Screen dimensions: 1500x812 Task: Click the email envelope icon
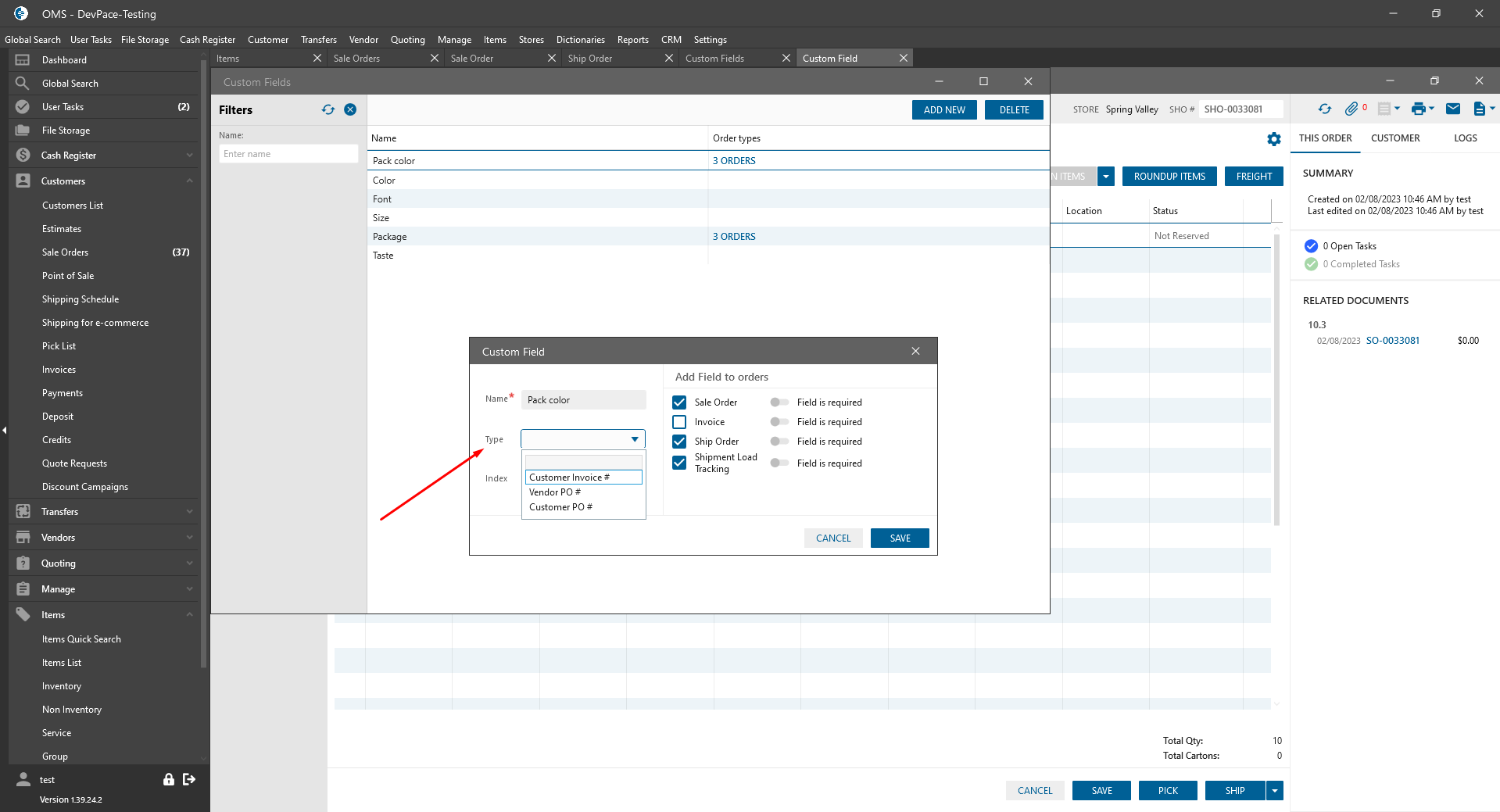pos(1452,109)
